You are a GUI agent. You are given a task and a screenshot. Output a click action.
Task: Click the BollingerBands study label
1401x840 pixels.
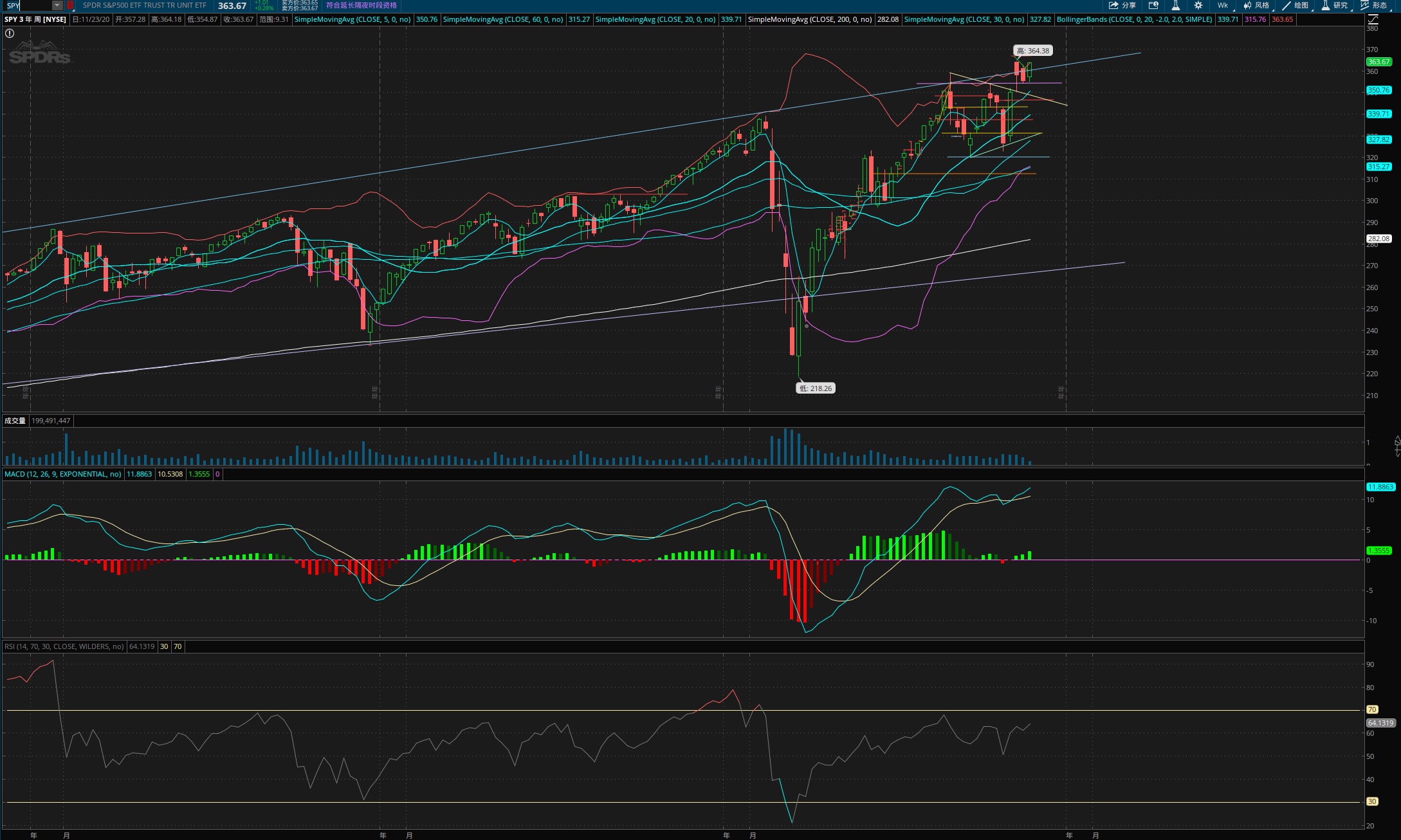click(x=1134, y=19)
